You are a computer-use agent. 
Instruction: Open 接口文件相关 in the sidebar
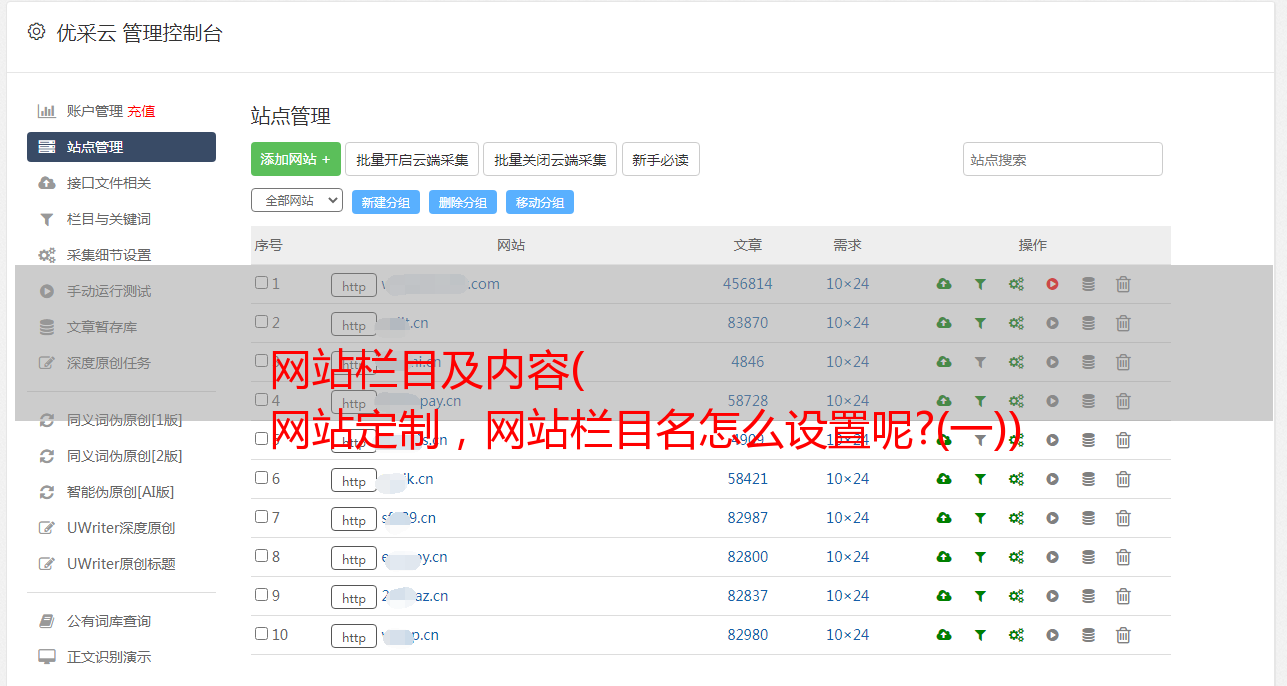(x=109, y=183)
